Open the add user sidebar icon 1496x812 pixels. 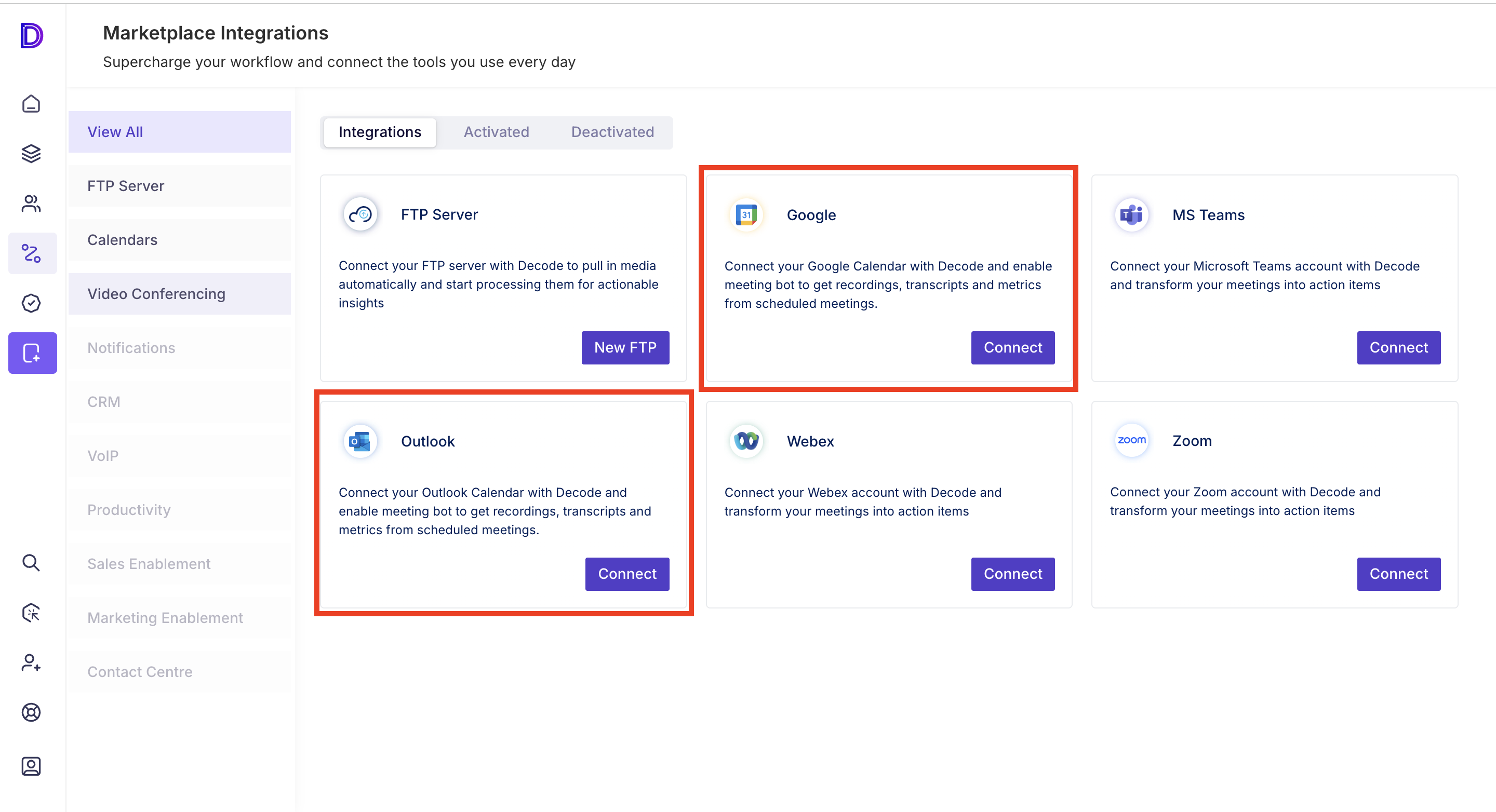pos(31,662)
